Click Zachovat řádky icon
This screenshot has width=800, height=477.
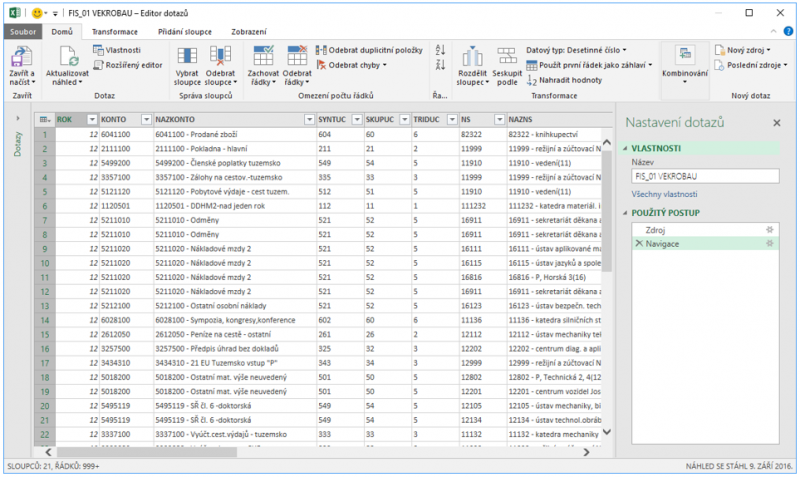[264, 55]
